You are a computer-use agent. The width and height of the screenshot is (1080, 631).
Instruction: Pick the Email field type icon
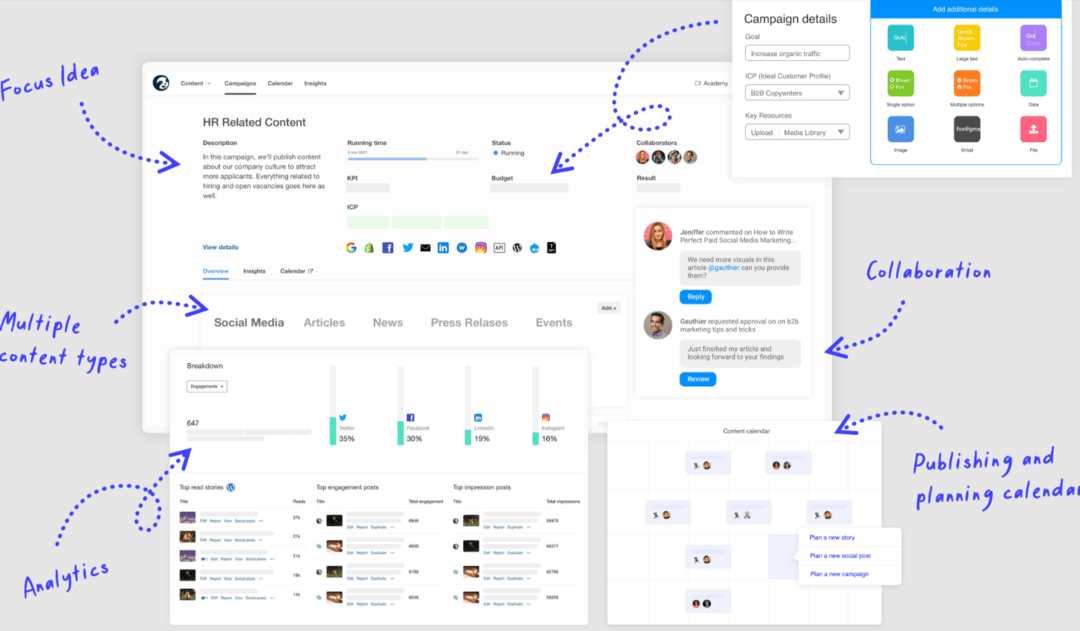967,129
